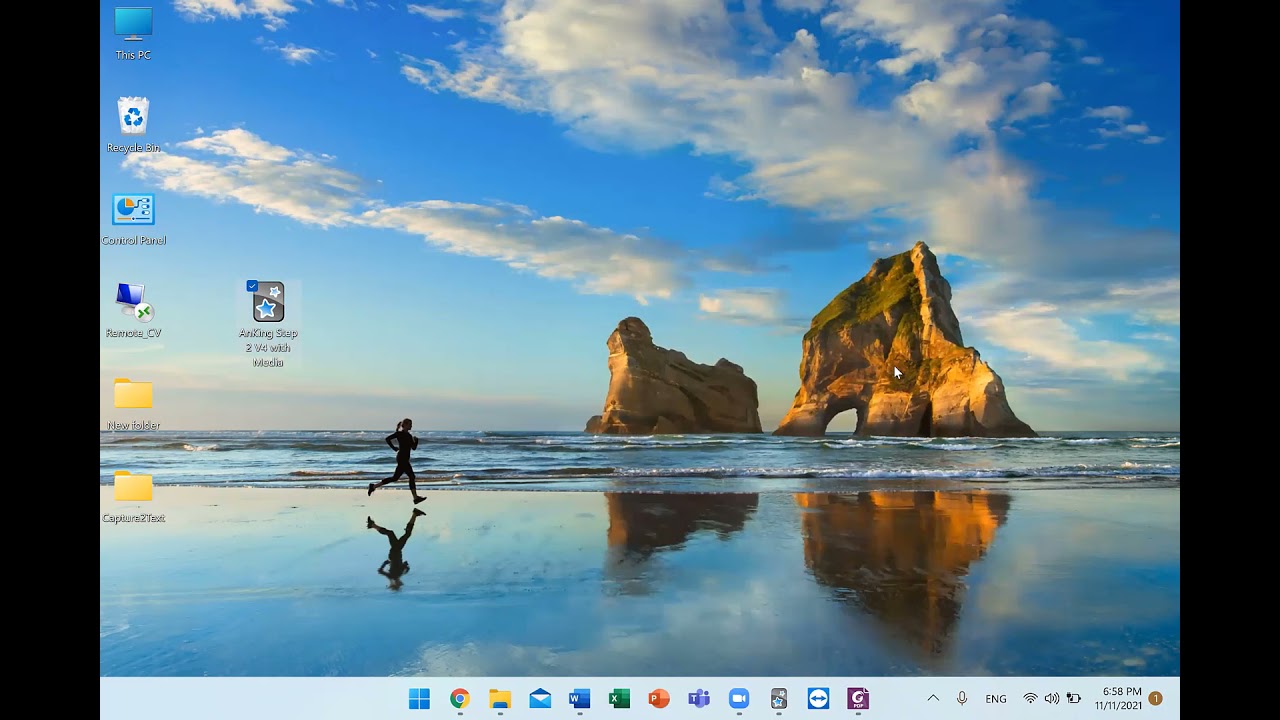
Task: Open File Explorer from the taskbar
Action: pos(500,699)
